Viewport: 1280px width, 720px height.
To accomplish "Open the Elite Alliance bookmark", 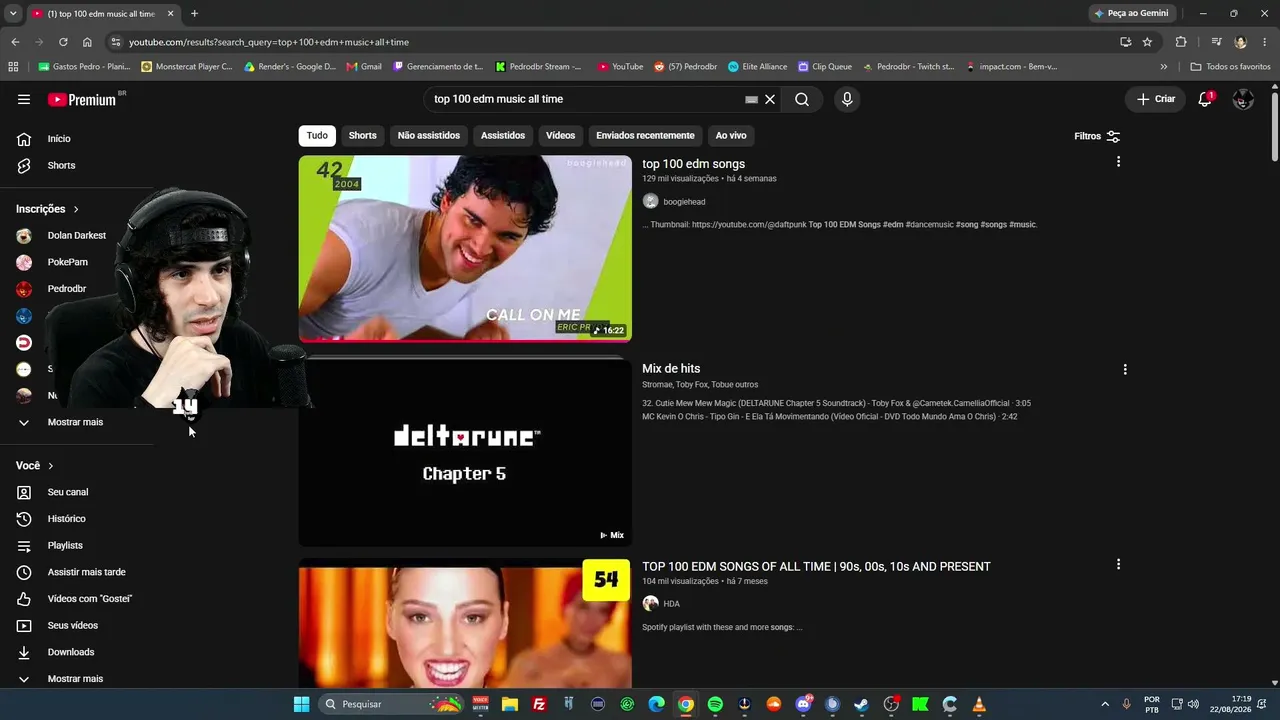I will [758, 67].
